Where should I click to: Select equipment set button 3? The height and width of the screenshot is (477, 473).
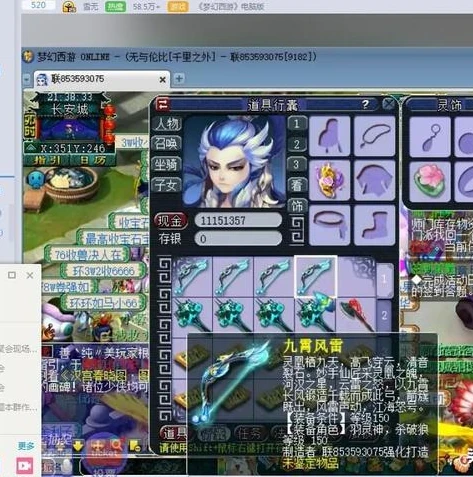point(296,165)
